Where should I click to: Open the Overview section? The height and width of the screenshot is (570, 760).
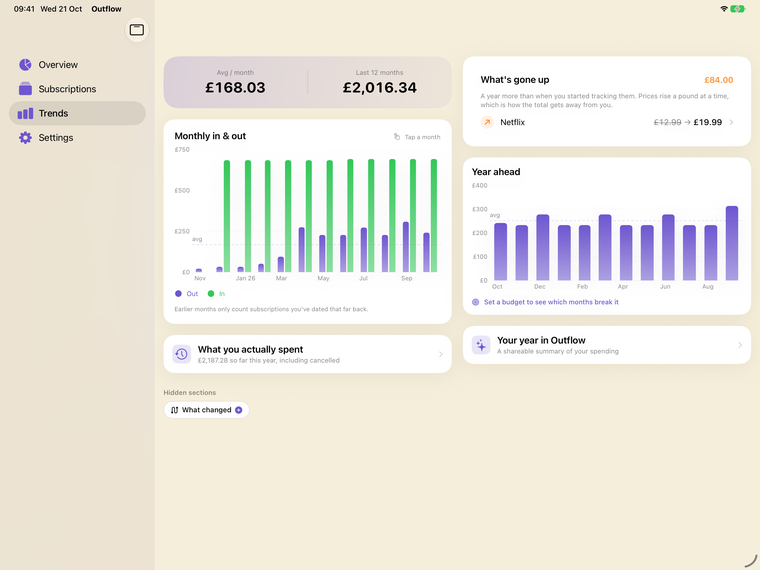click(77, 64)
